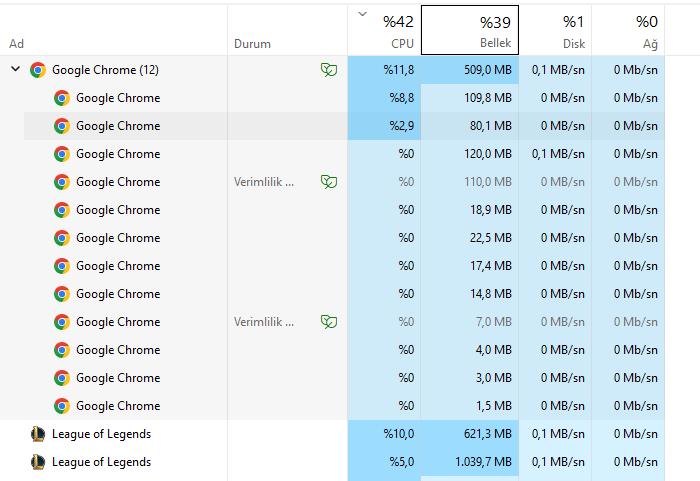Click the Chrome icon of the 4,0 MB process
The image size is (700, 481).
click(62, 350)
